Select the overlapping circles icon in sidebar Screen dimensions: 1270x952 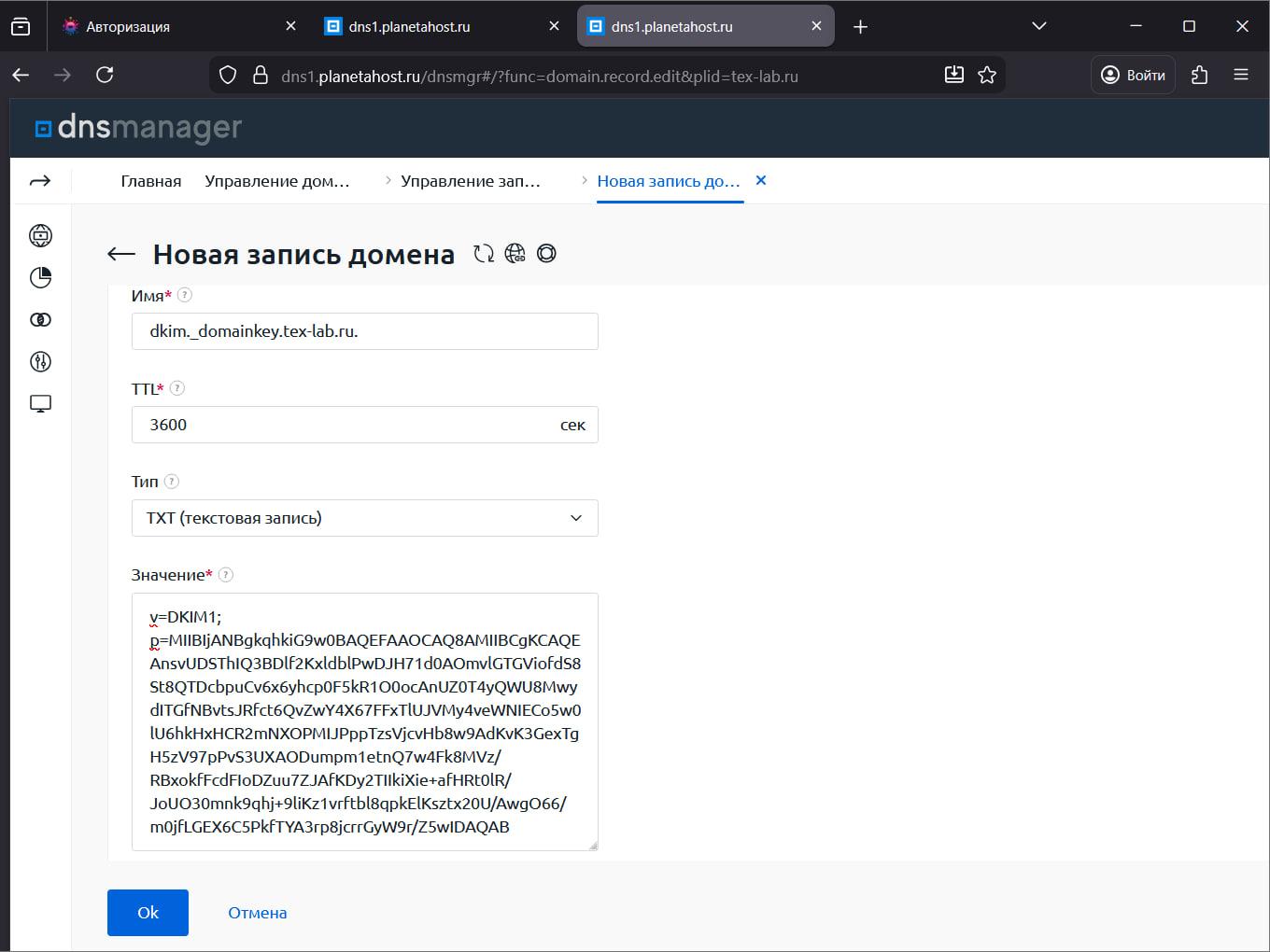click(x=39, y=319)
